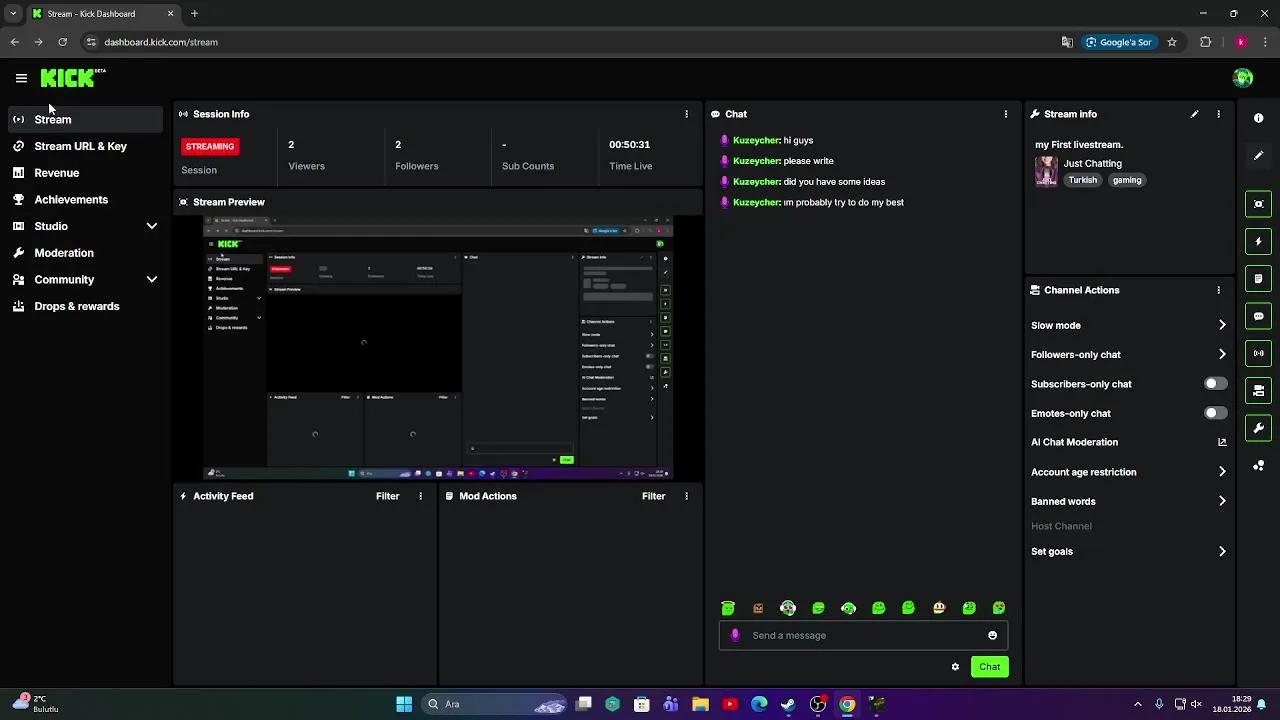The height and width of the screenshot is (720, 1280).
Task: Expand Community menu chevron
Action: pos(152,280)
